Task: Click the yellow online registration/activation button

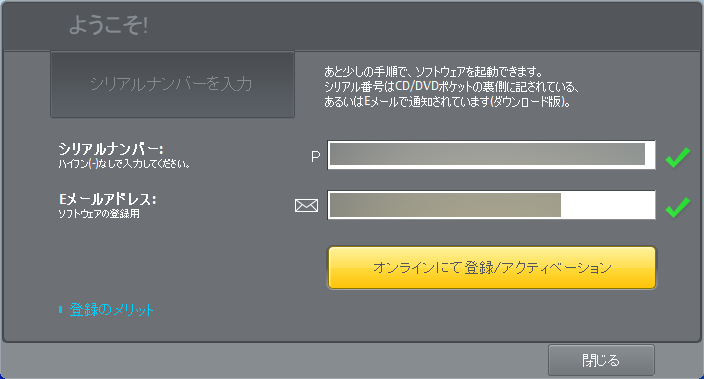Action: coord(492,268)
